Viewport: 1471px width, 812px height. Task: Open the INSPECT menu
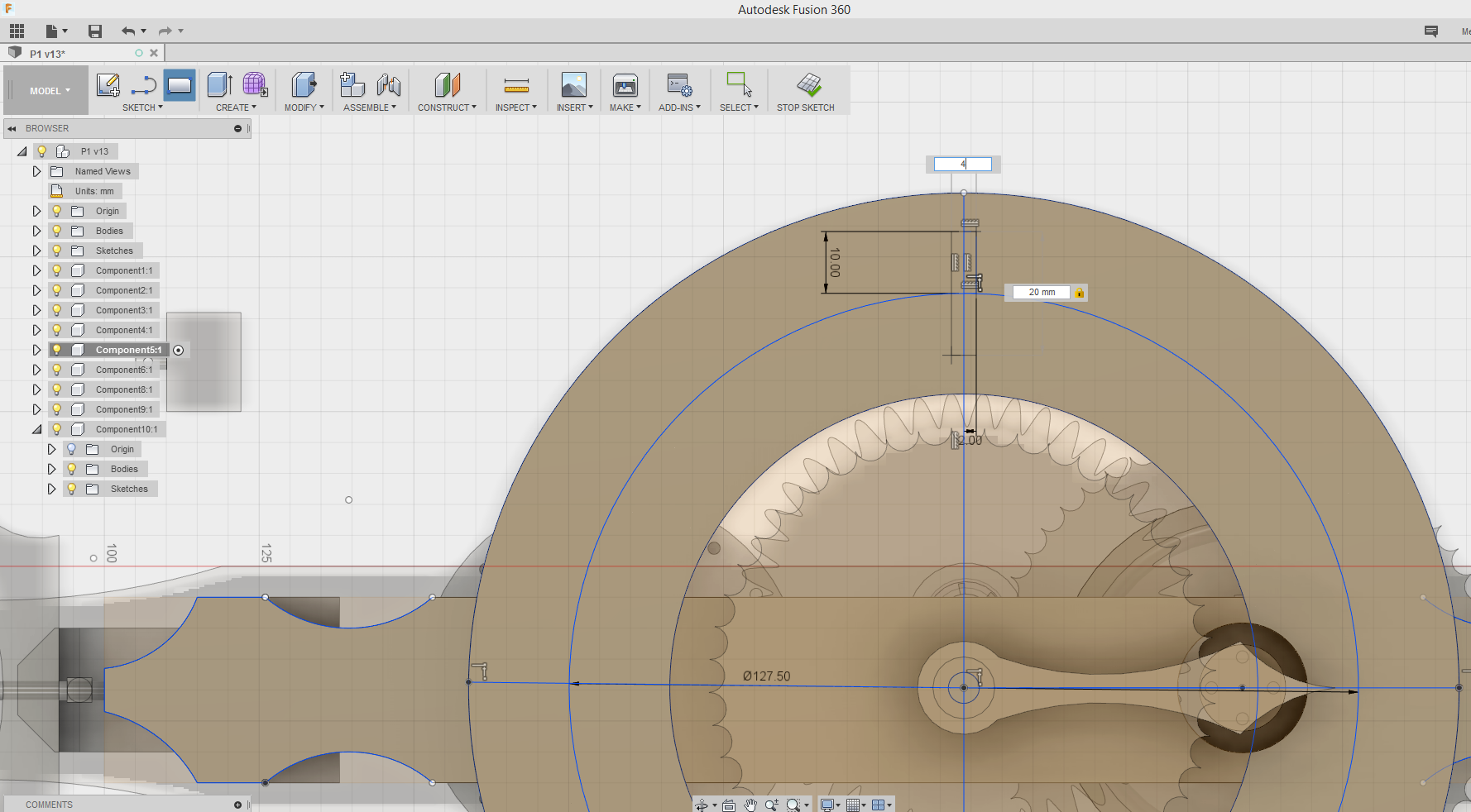(x=516, y=107)
